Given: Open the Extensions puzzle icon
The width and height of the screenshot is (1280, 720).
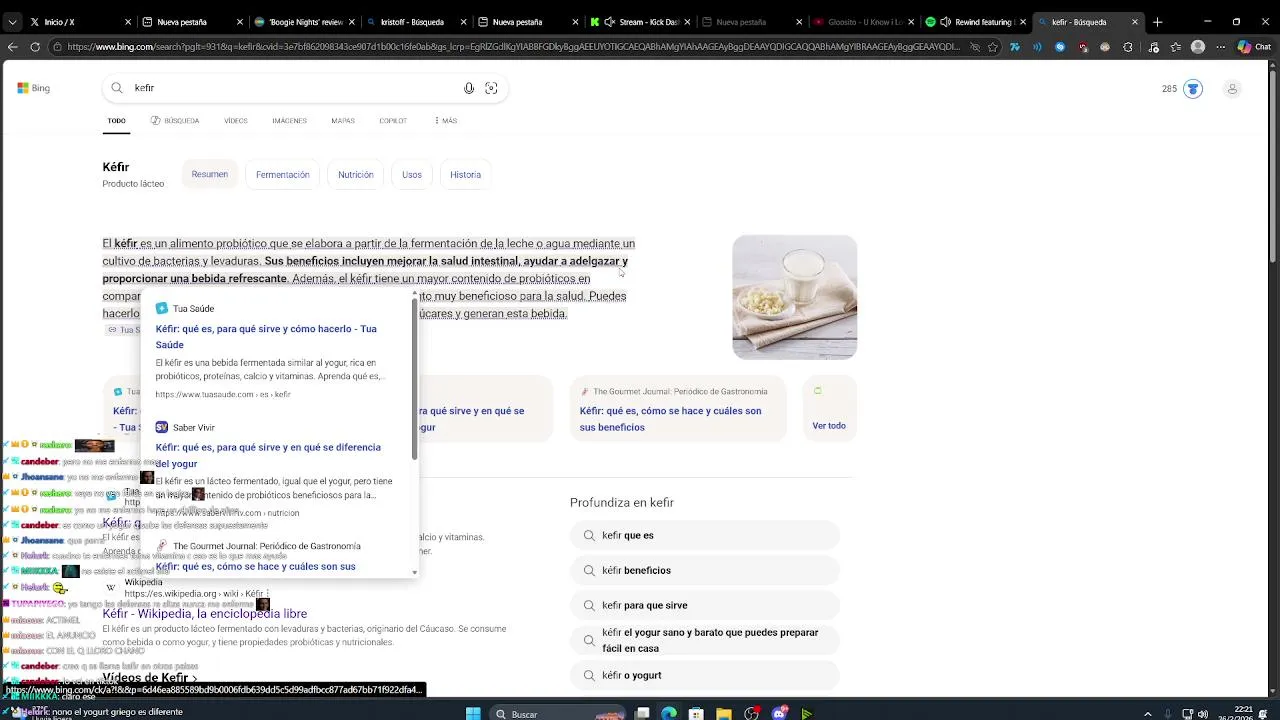Looking at the screenshot, I should coord(1128,47).
